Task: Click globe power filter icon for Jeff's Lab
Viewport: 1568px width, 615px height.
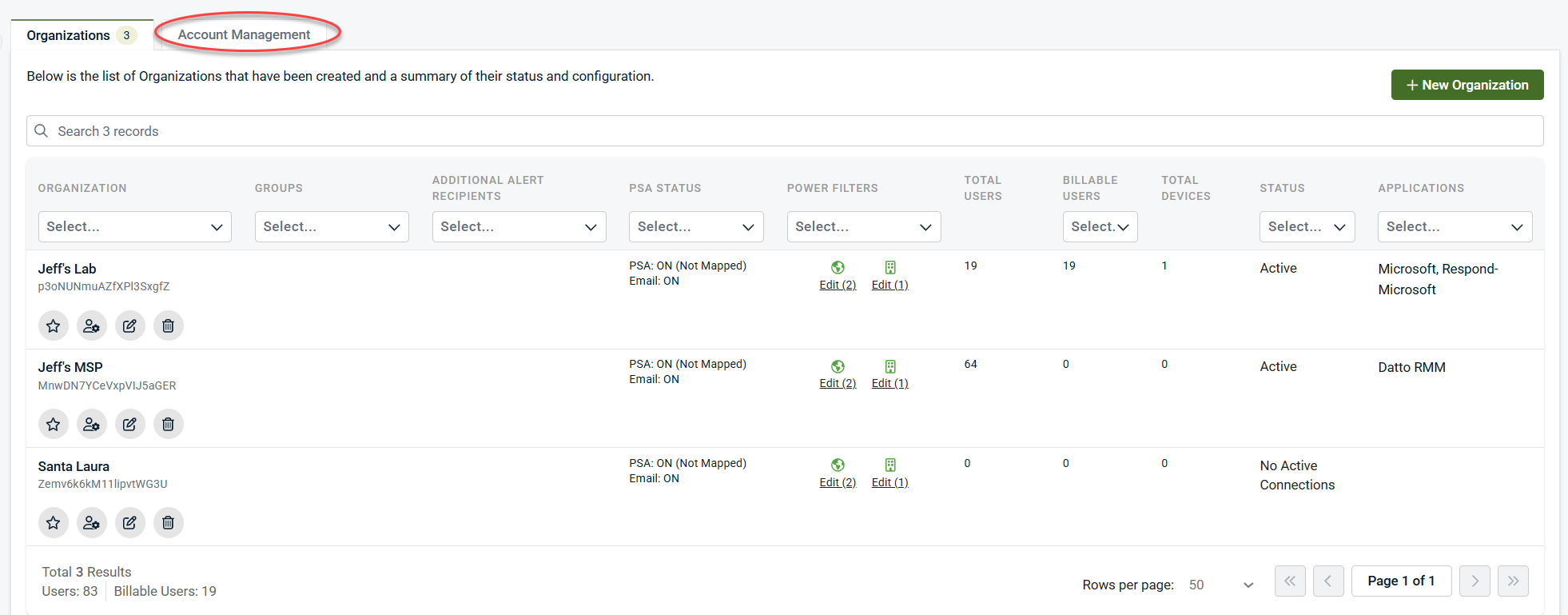Action: tap(838, 267)
